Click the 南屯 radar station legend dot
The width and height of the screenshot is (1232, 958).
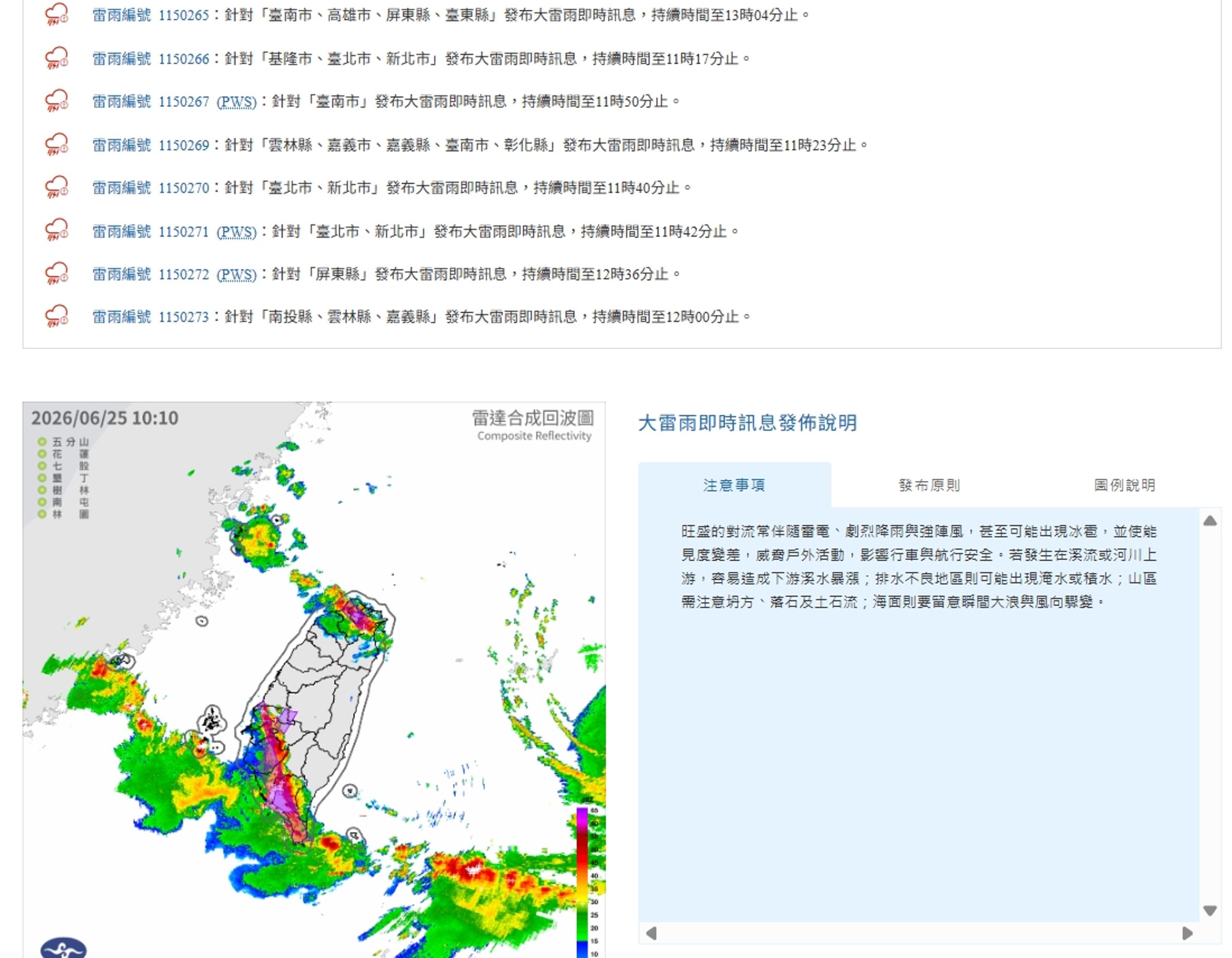[x=42, y=502]
